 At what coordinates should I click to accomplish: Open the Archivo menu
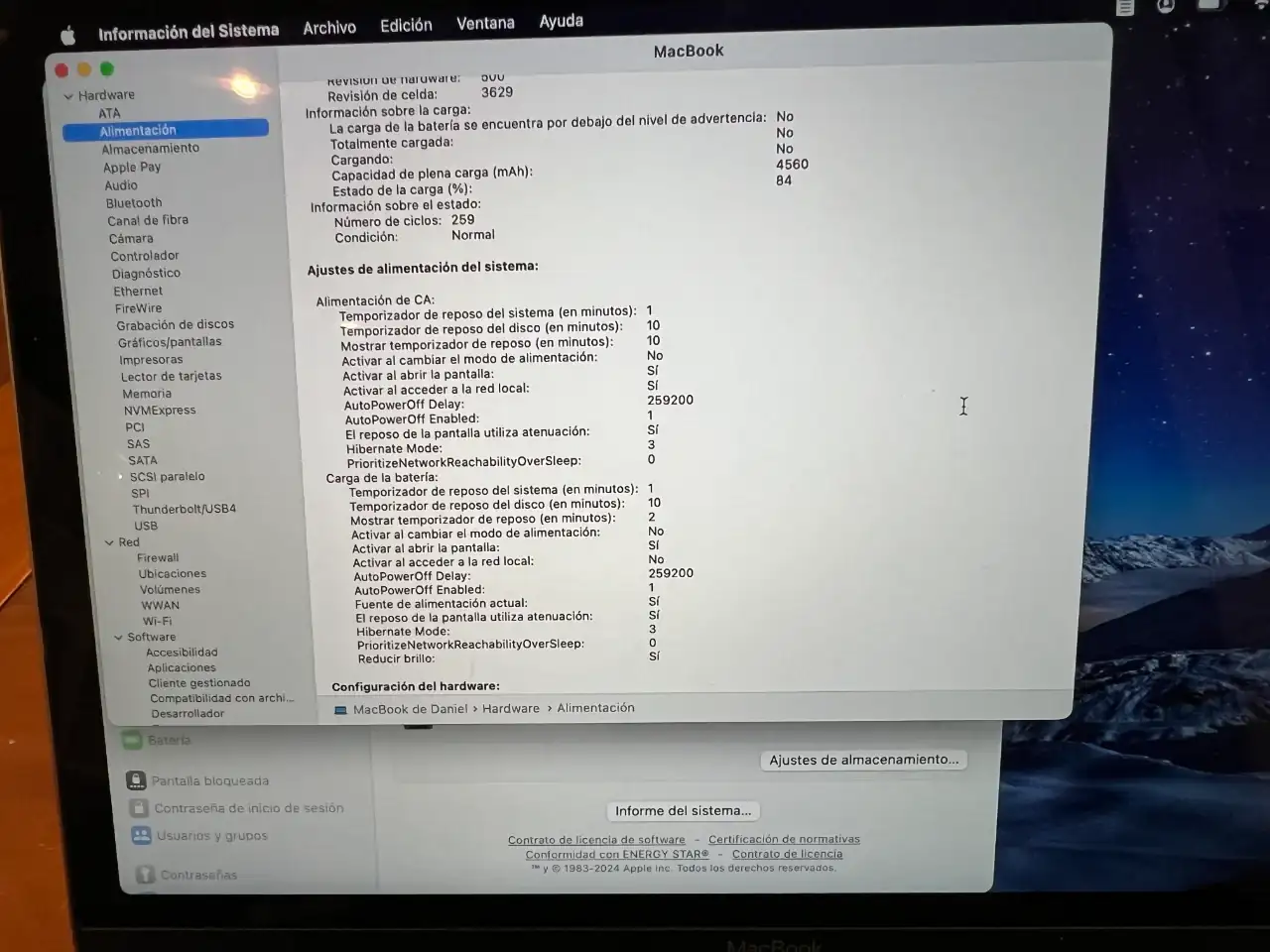(x=329, y=28)
